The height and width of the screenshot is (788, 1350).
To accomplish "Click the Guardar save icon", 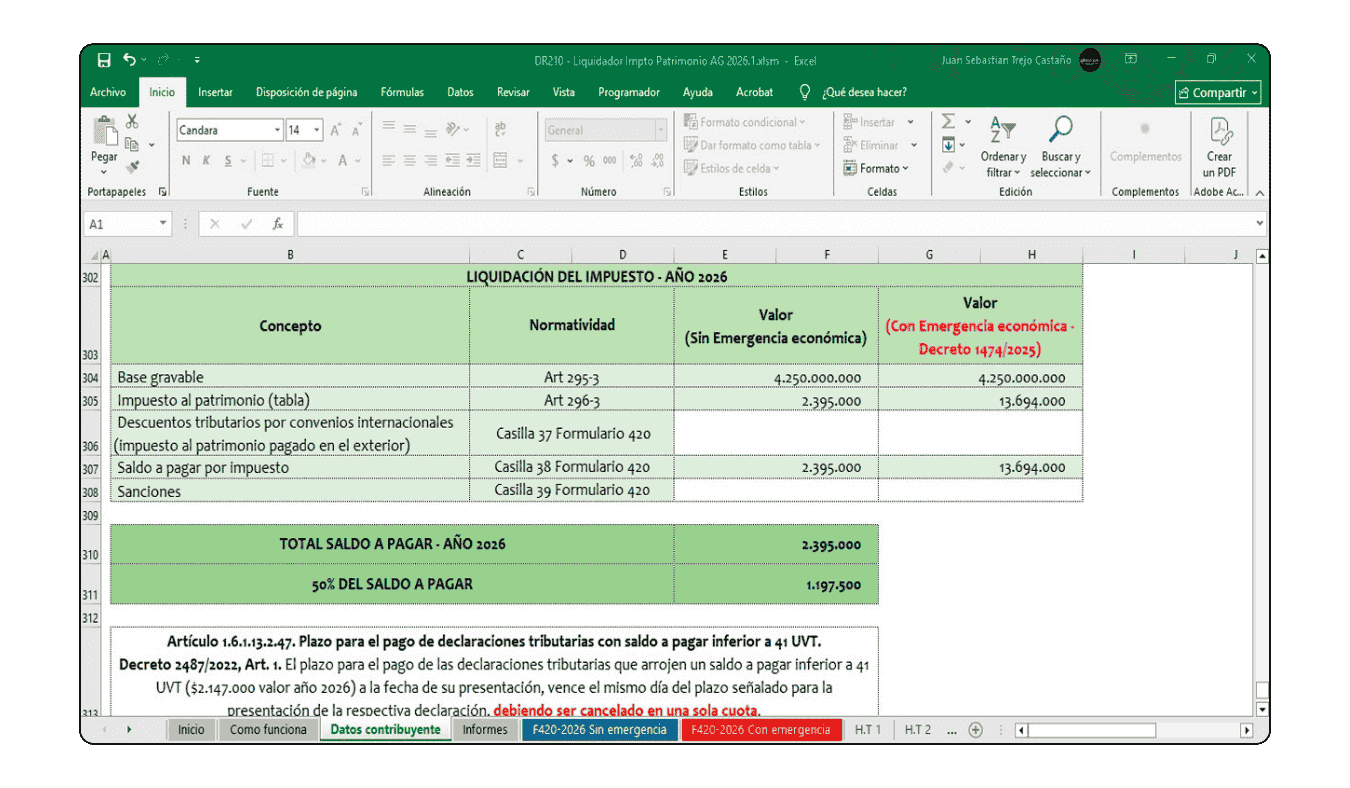I will point(103,60).
